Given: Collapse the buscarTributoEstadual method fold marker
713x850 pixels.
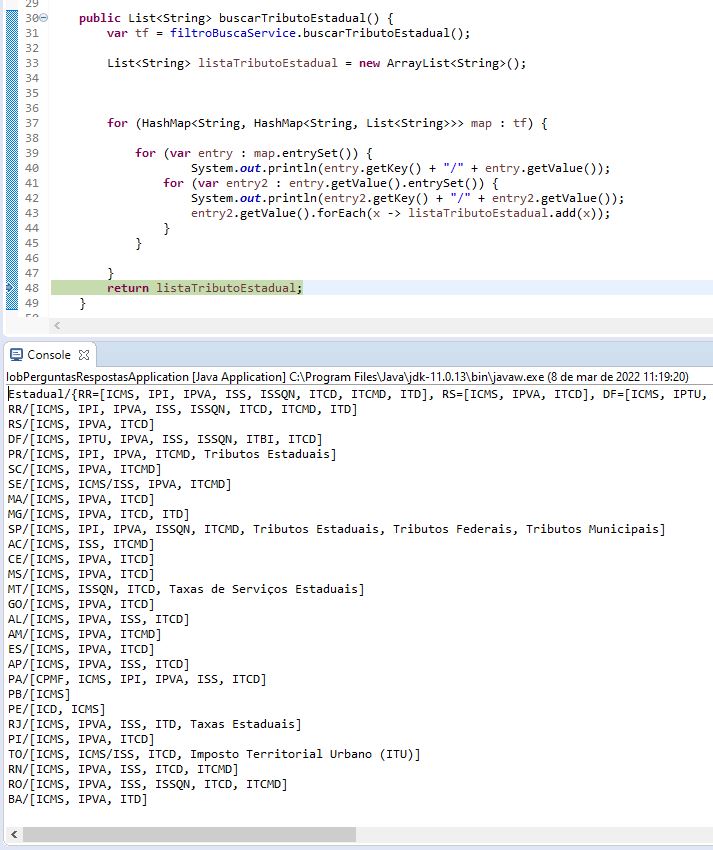Looking at the screenshot, I should pos(44,18).
